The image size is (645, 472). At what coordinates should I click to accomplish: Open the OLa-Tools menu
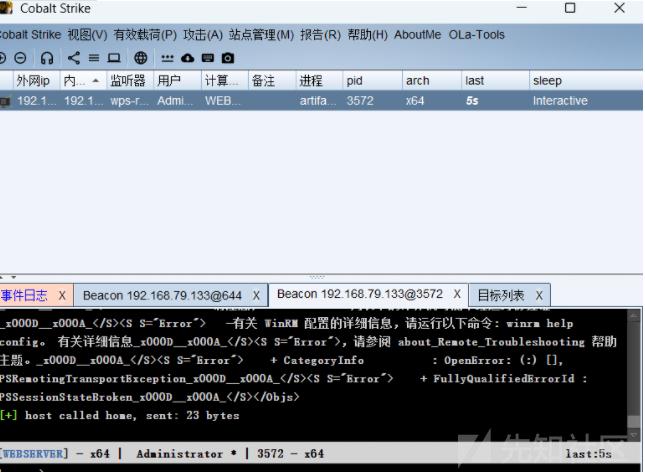[477, 35]
